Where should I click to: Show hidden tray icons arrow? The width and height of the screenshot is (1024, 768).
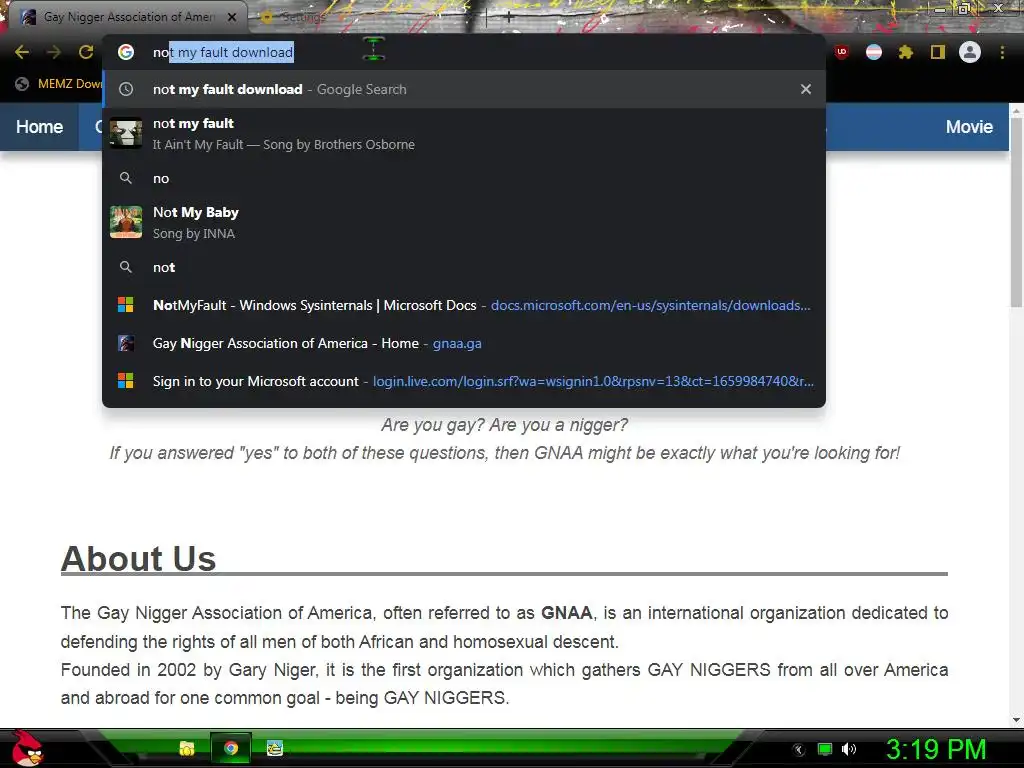(798, 749)
